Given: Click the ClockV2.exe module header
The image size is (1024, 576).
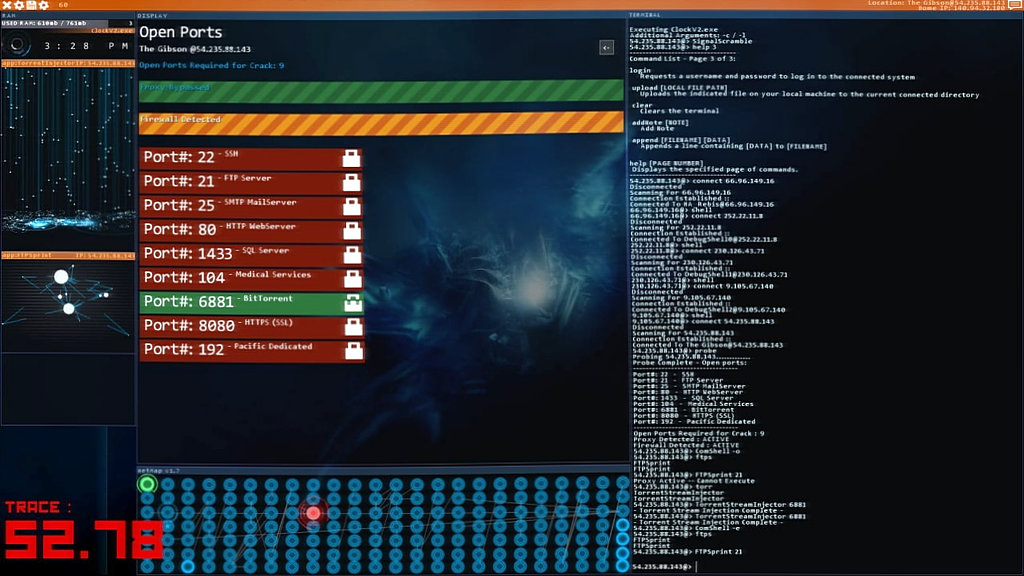Looking at the screenshot, I should pos(68,31).
